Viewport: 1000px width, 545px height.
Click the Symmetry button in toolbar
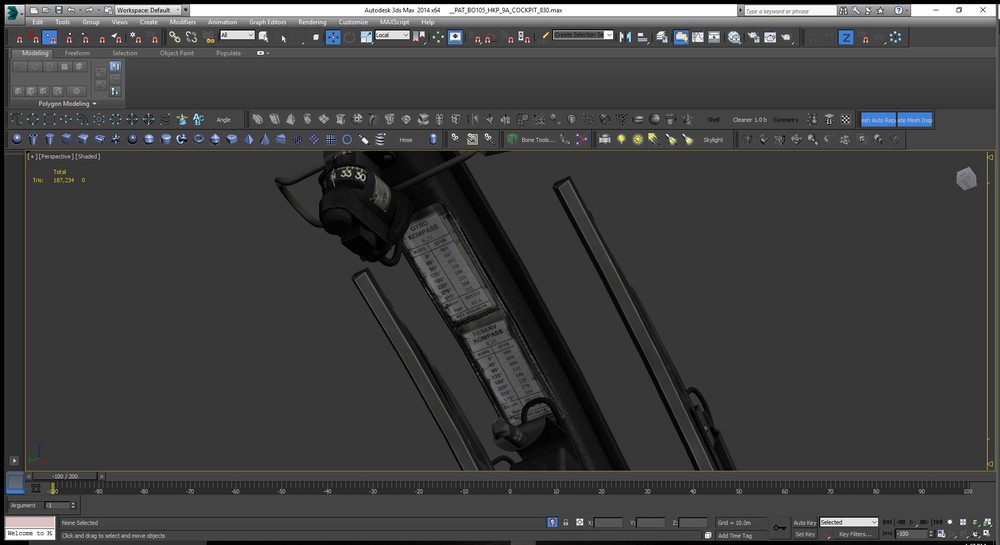786,119
